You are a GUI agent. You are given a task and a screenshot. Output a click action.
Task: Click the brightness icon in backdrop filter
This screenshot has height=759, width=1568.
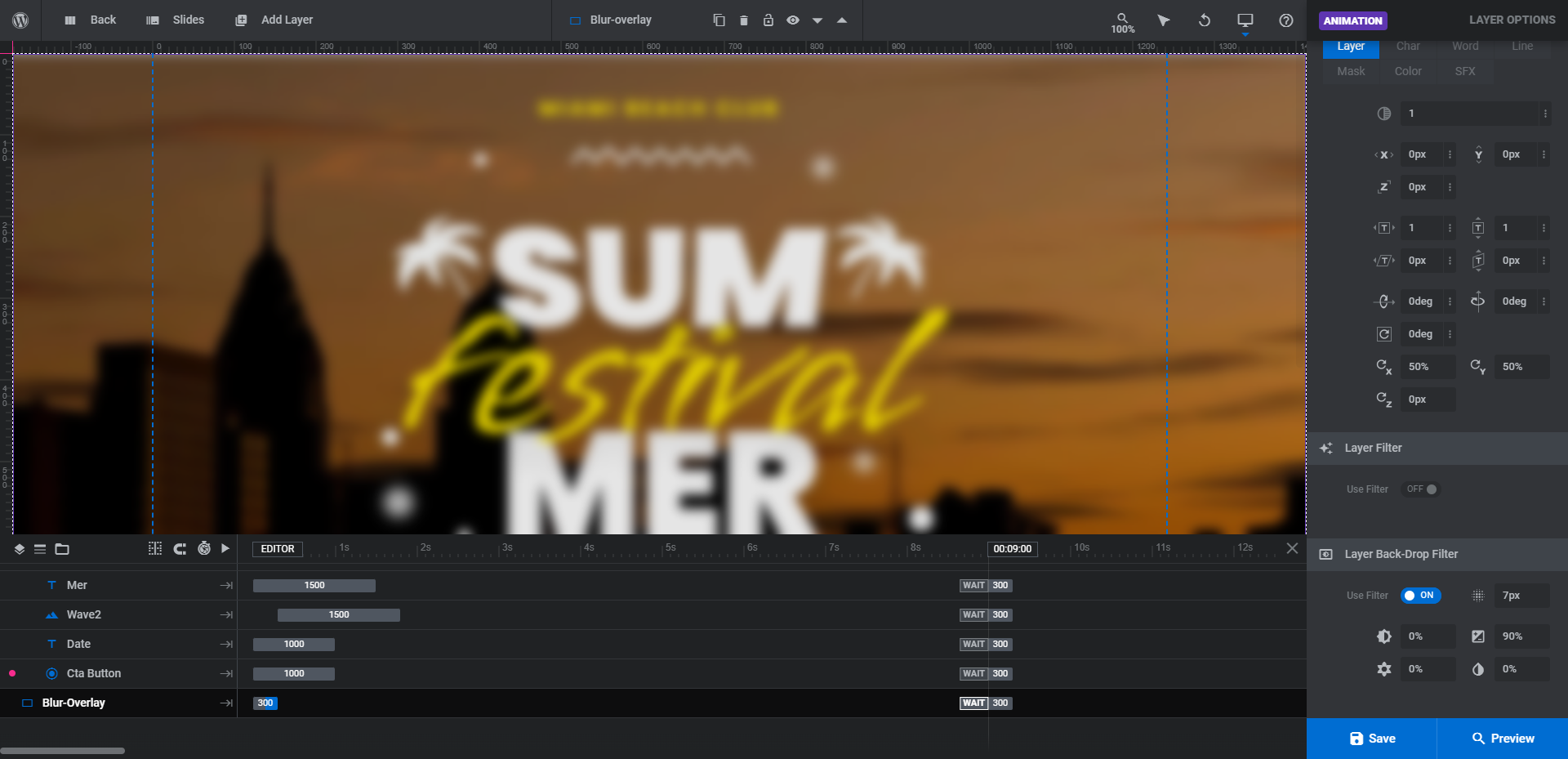point(1384,636)
